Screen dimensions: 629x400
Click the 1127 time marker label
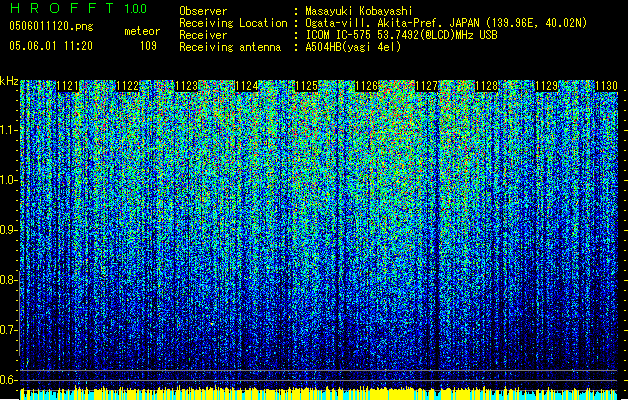click(426, 86)
